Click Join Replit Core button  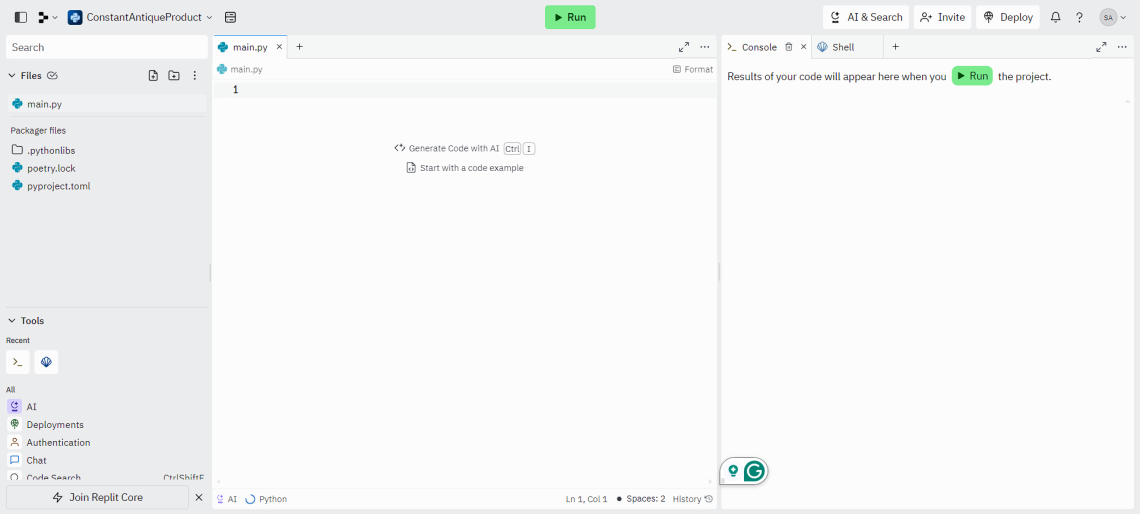click(97, 497)
